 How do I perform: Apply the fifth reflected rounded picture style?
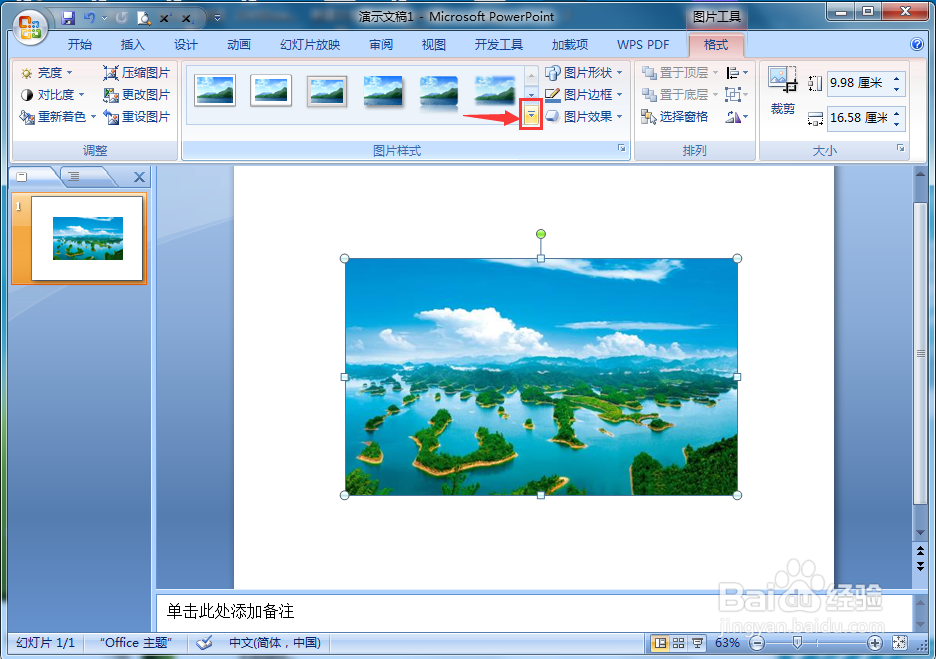[x=439, y=93]
